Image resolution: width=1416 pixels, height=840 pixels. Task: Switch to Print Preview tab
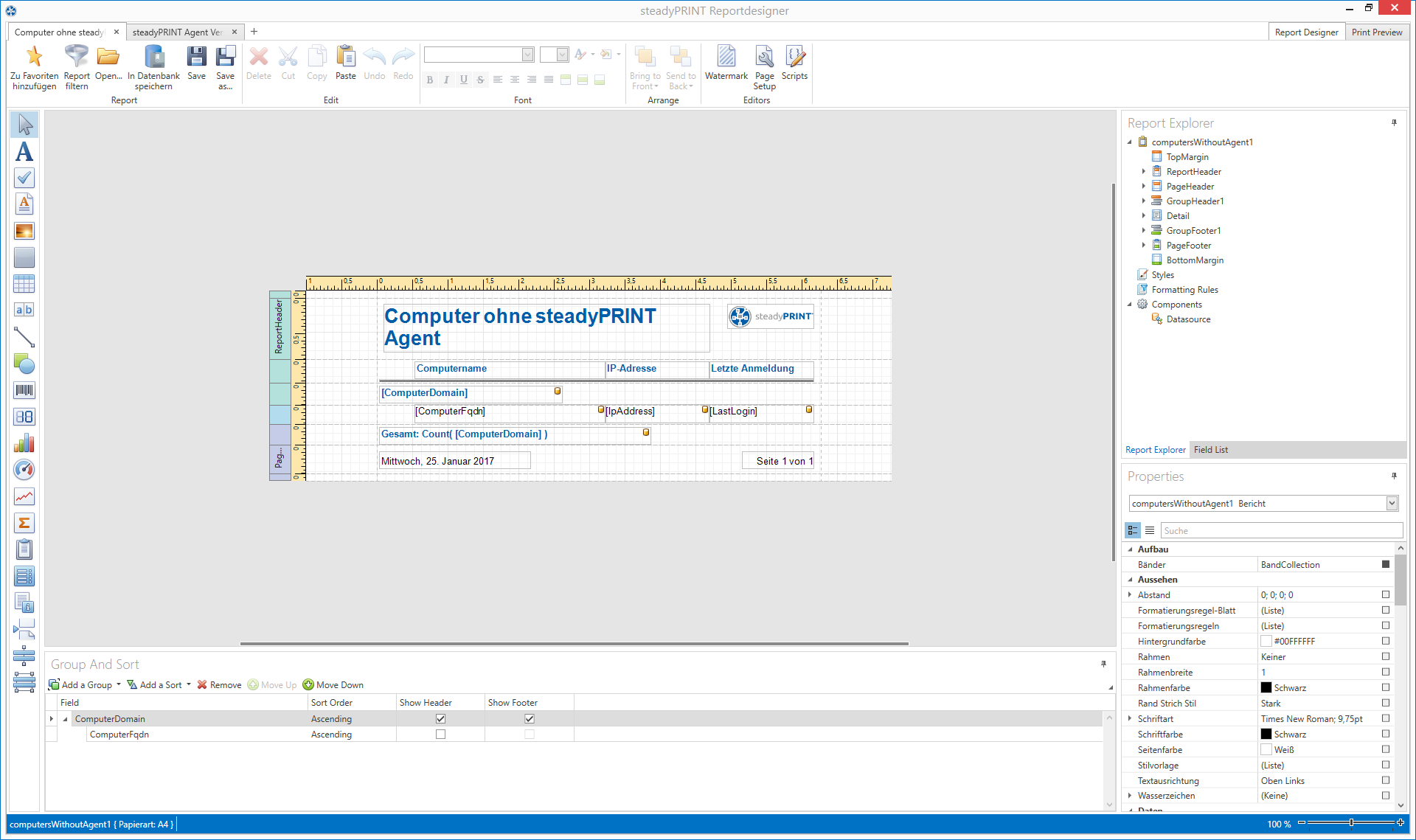coord(1376,32)
